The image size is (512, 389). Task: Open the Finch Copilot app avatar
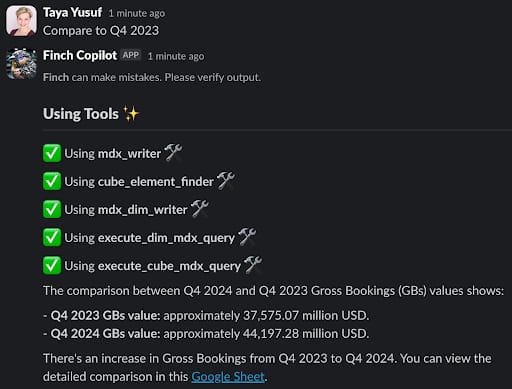tap(21, 64)
